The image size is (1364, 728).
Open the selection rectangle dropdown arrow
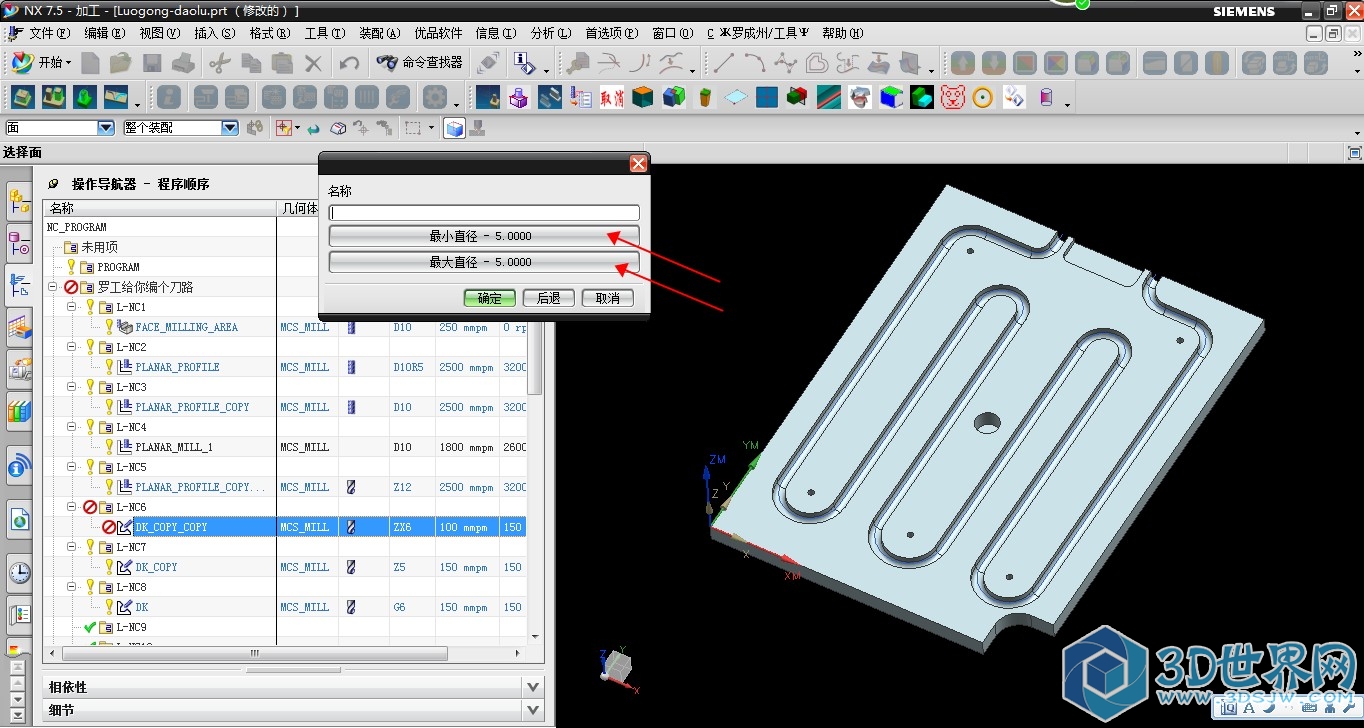pyautogui.click(x=432, y=128)
